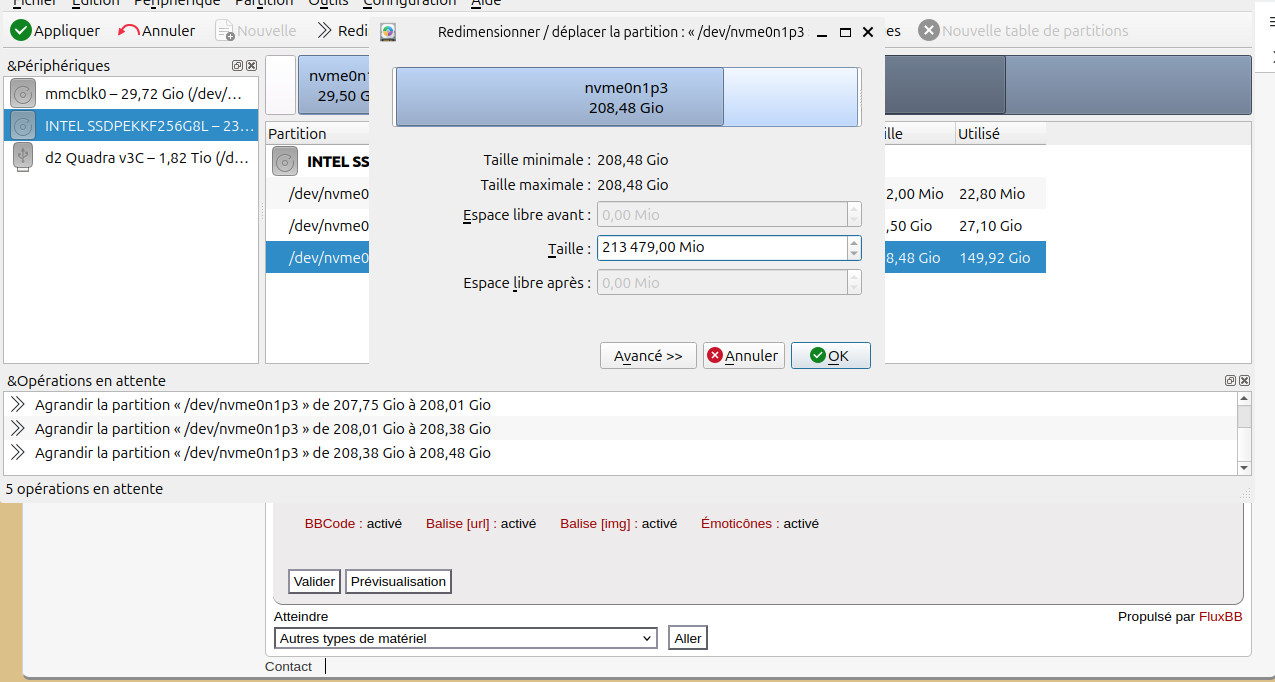Click the Utilisé column header
1275x682 pixels.
pyautogui.click(x=1000, y=133)
